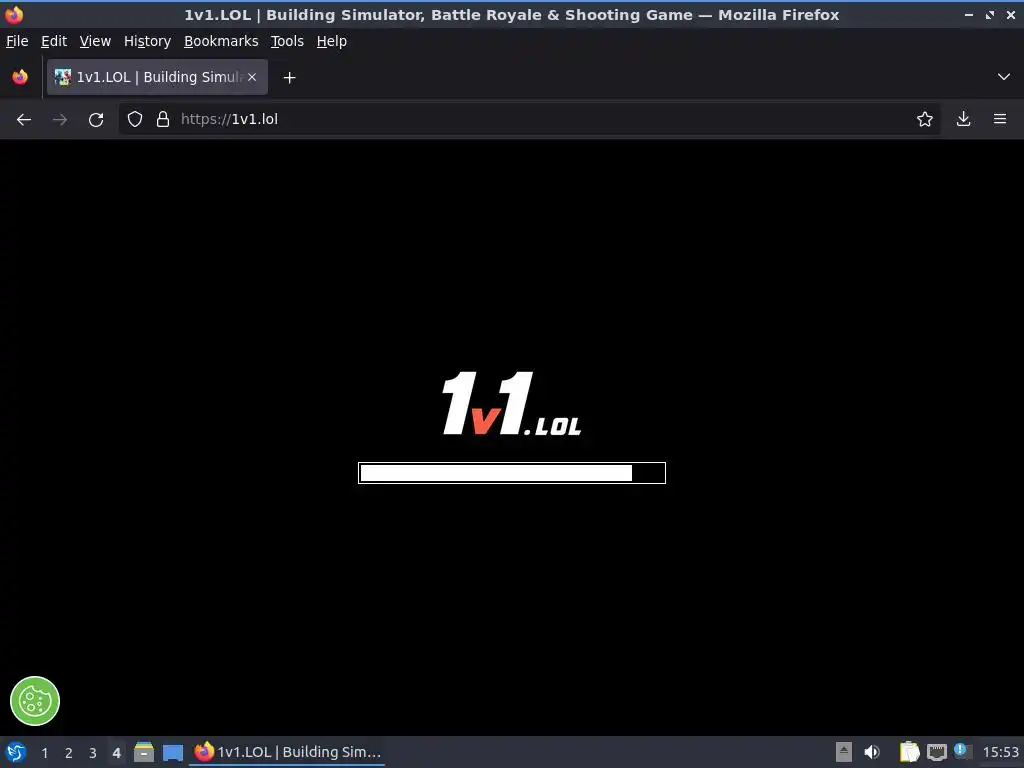Open the removable media tray icon
The image size is (1024, 768).
click(x=844, y=752)
